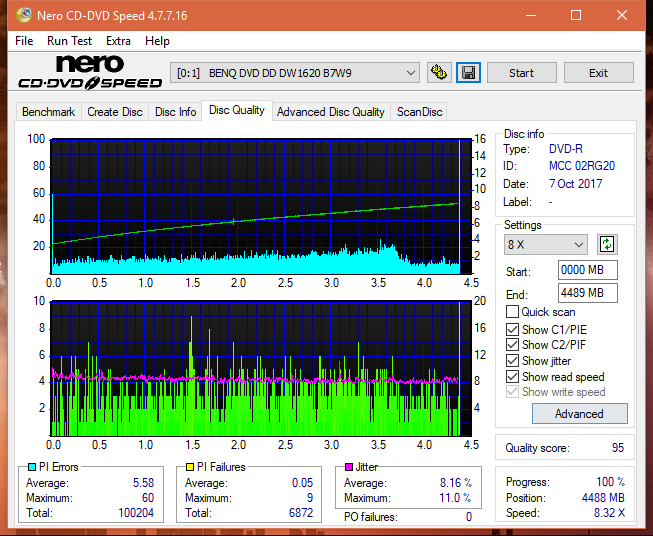Uncheck Show C2/PIF checkbox

[512, 345]
